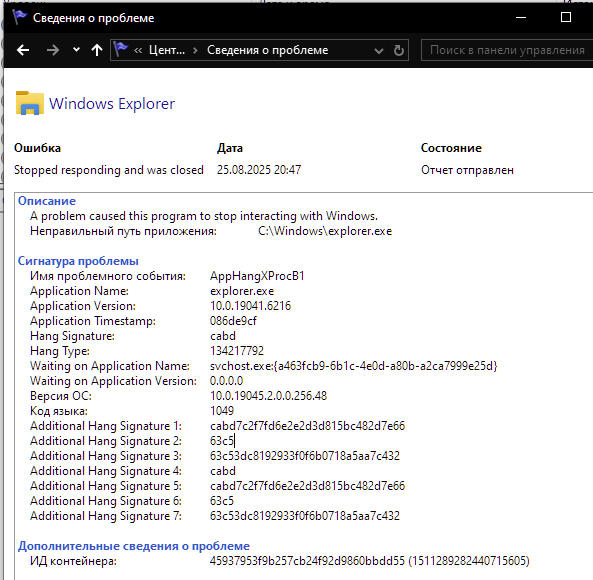Refresh the page with the refresh icon

tap(399, 50)
